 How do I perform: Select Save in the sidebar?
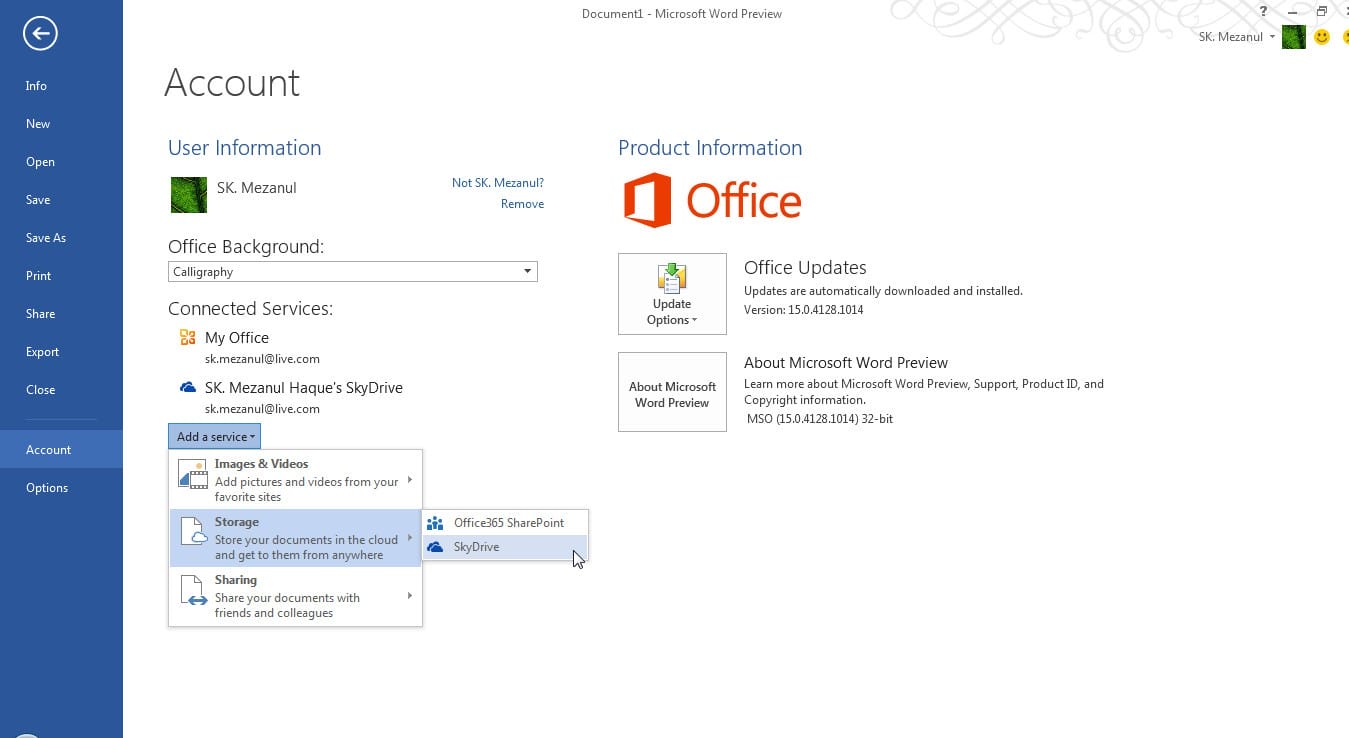coord(61,200)
